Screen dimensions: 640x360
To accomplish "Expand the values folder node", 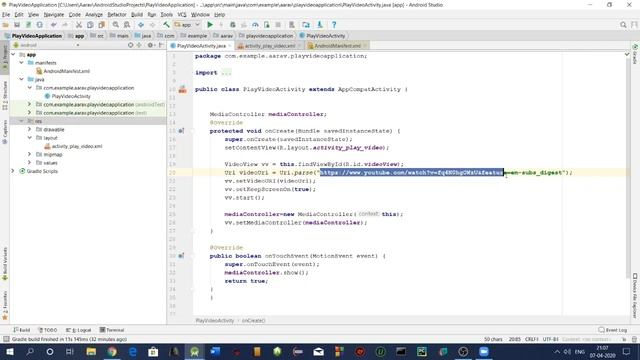I will pos(29,162).
